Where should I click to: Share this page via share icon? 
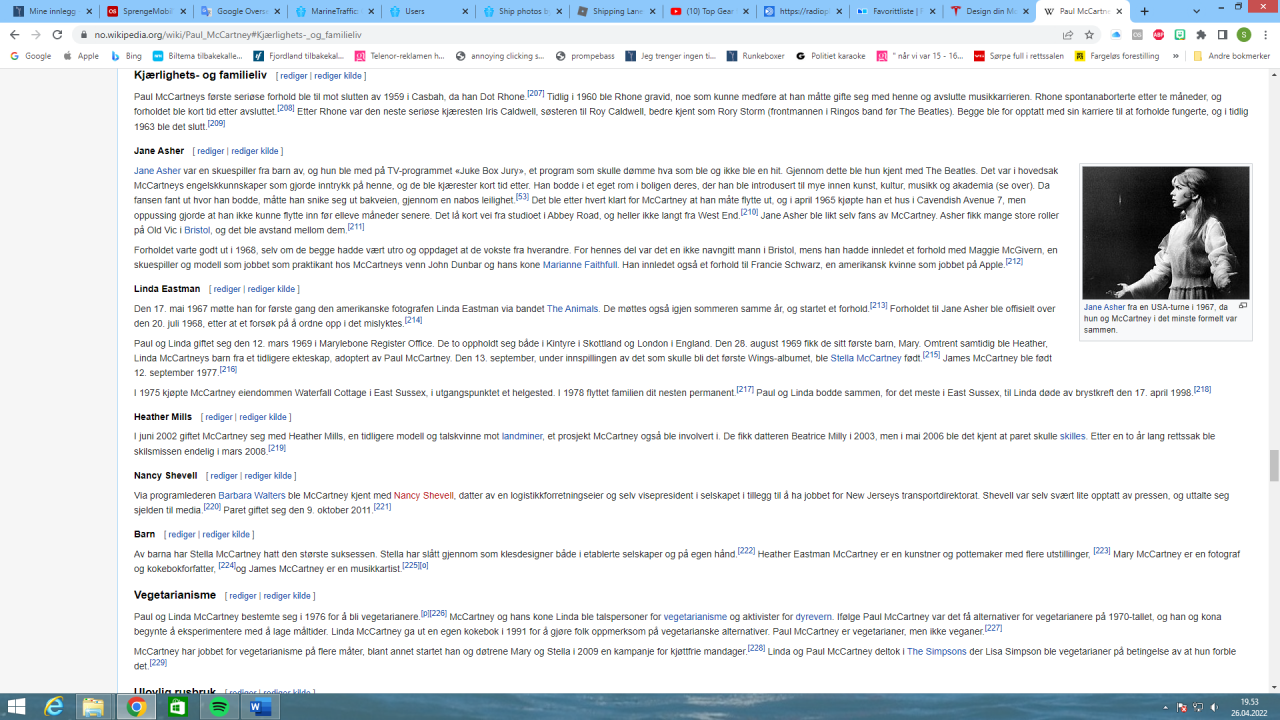[x=1068, y=34]
